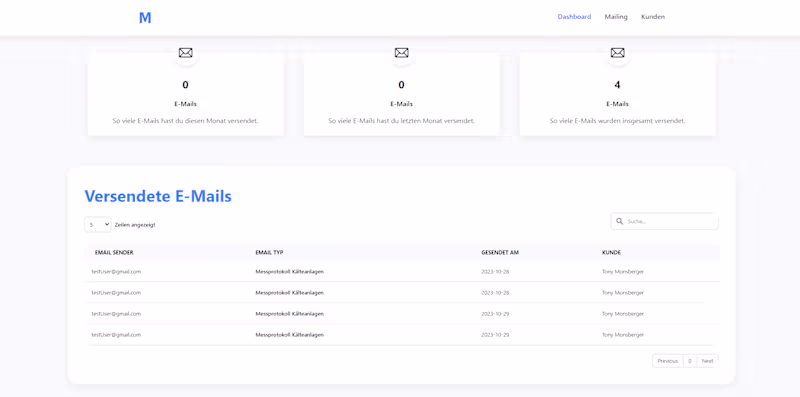Click 'So viele E-Mails hast du diesen Monat versendet.'
The height and width of the screenshot is (397, 800).
[185, 121]
